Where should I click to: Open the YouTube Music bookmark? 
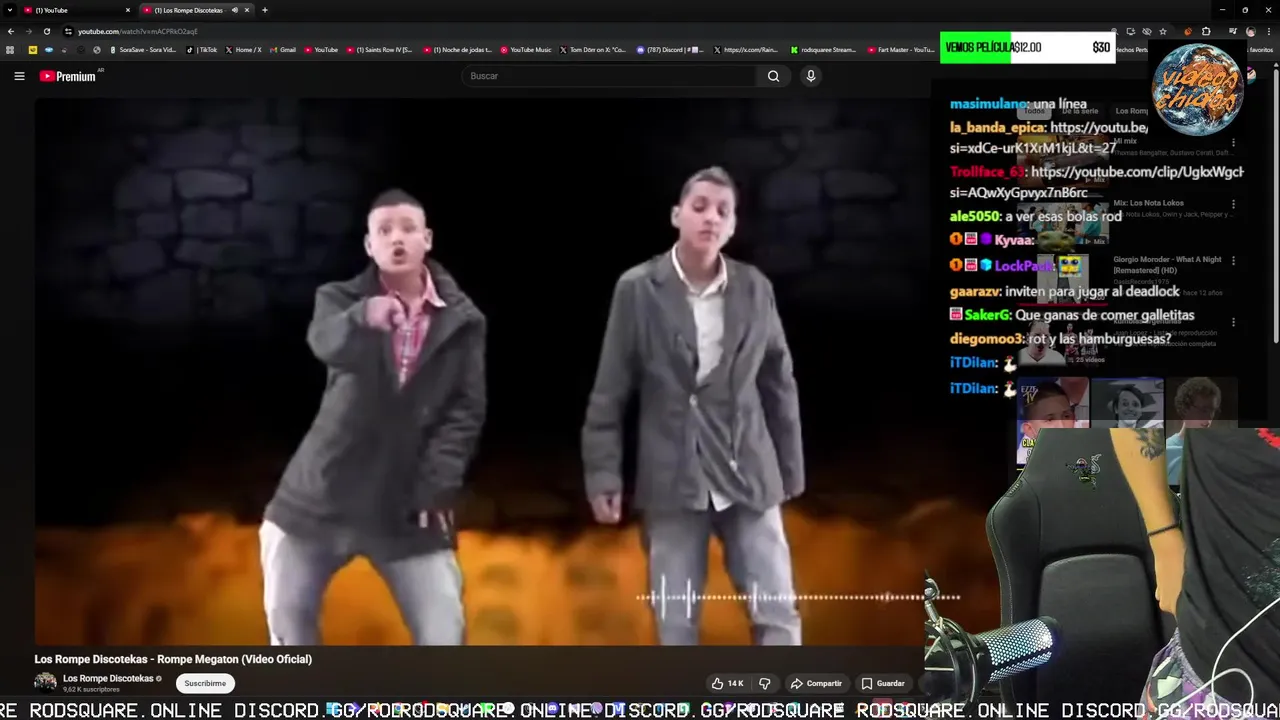(x=526, y=49)
